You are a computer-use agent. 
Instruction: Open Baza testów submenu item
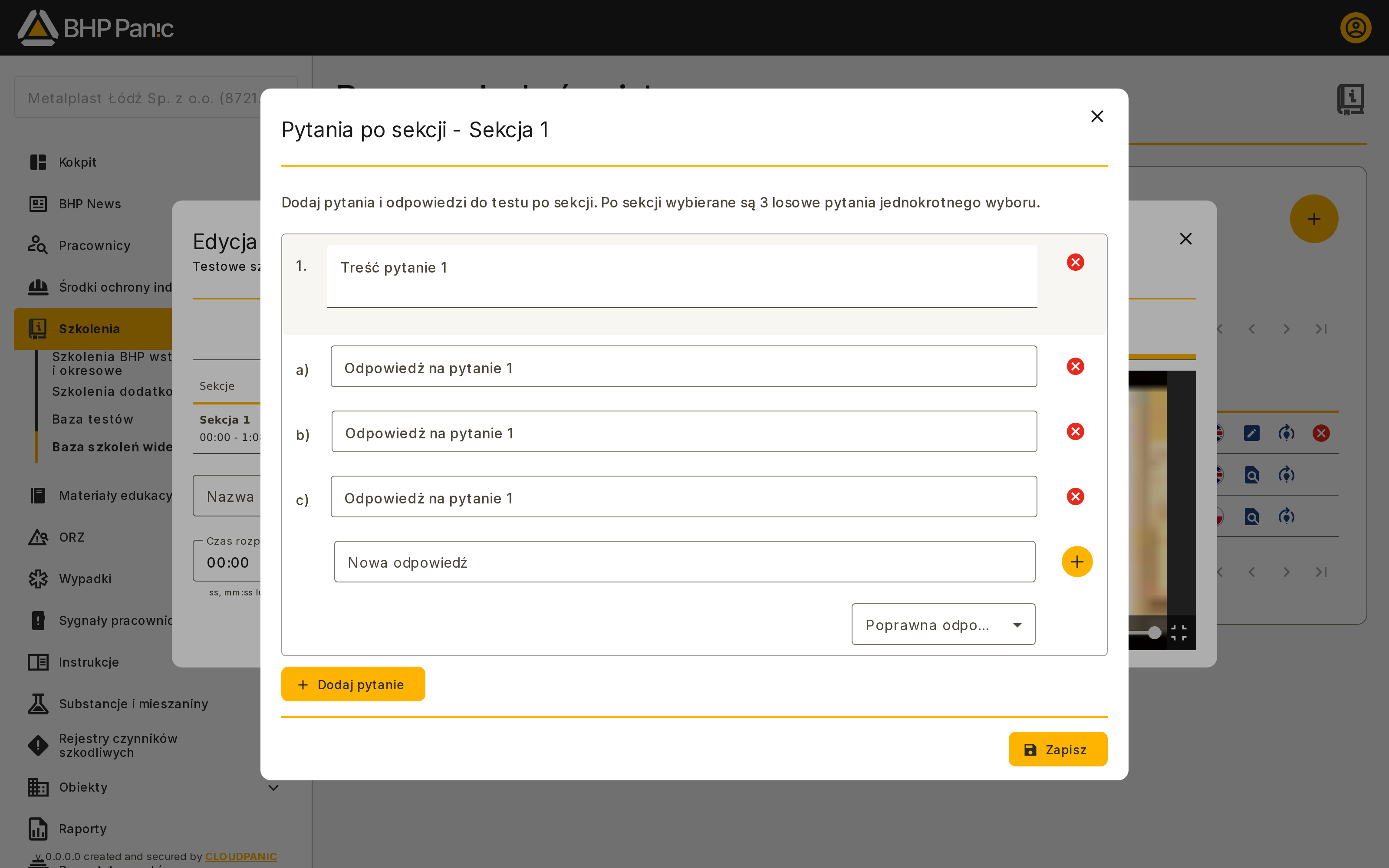[92, 419]
